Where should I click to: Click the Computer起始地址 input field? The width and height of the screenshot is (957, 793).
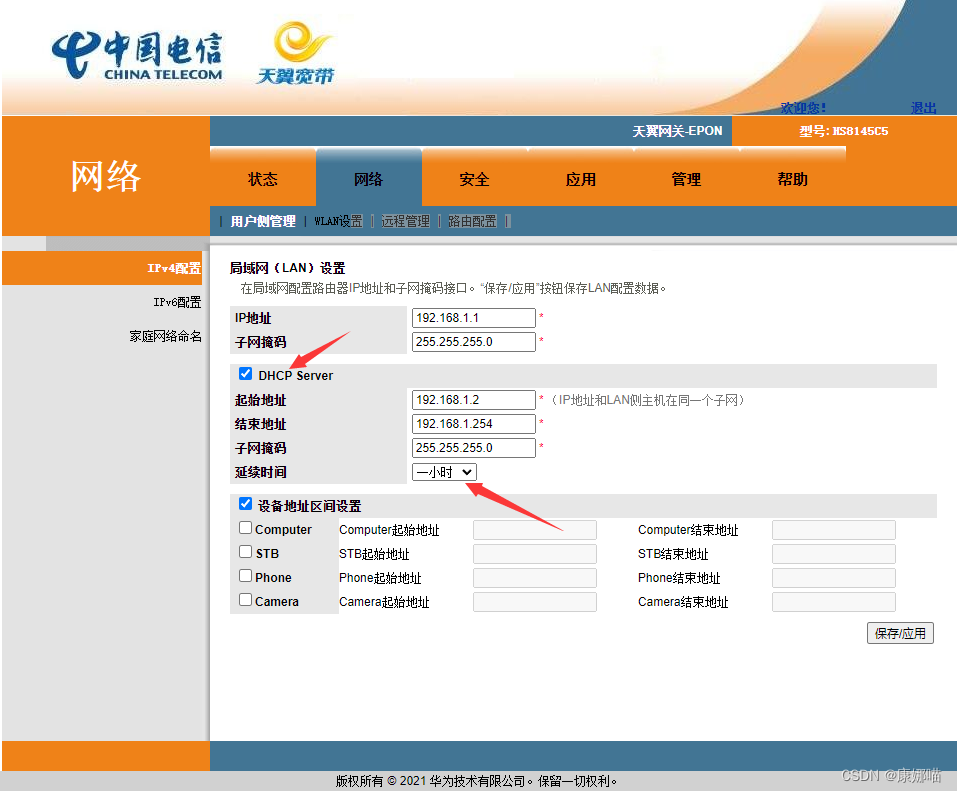(x=535, y=530)
